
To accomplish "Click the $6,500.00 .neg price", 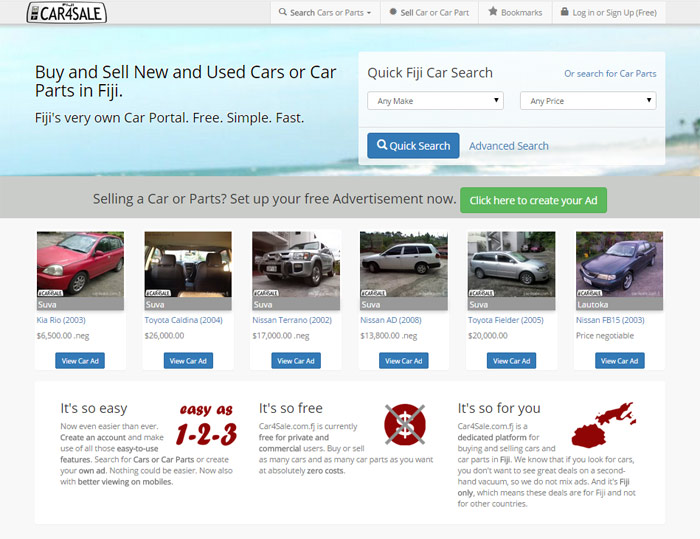I will click(x=63, y=336).
